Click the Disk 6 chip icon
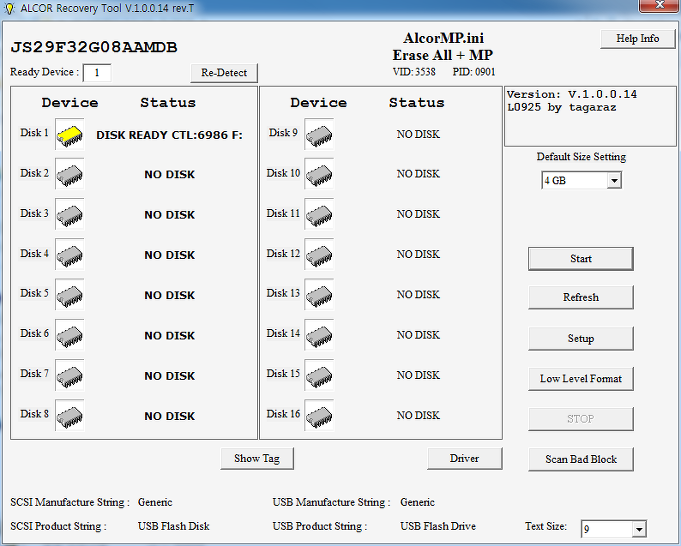Screen dimensions: 681x546 pyautogui.click(x=70, y=335)
